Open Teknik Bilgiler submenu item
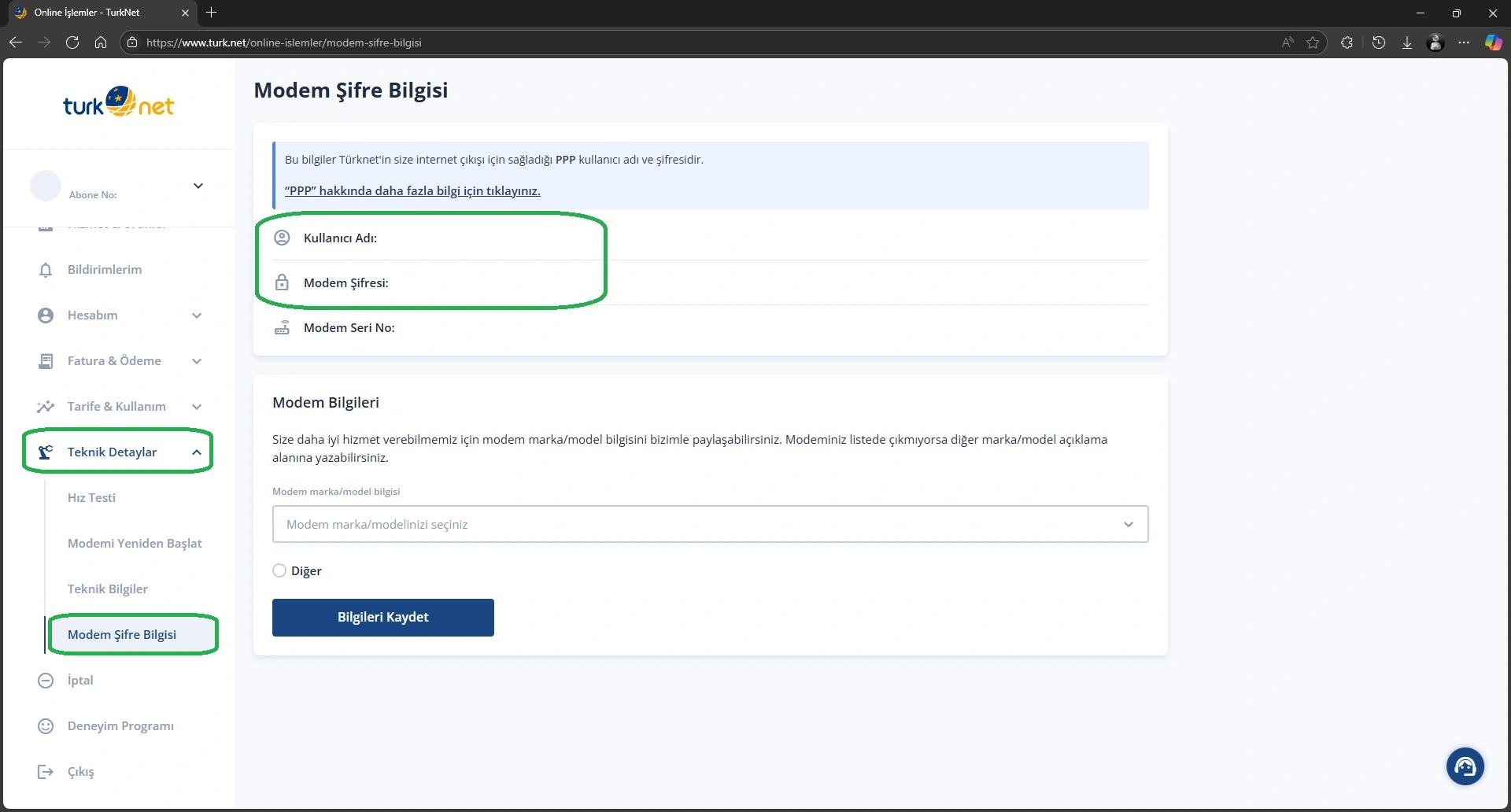Image resolution: width=1511 pixels, height=812 pixels. (x=108, y=589)
